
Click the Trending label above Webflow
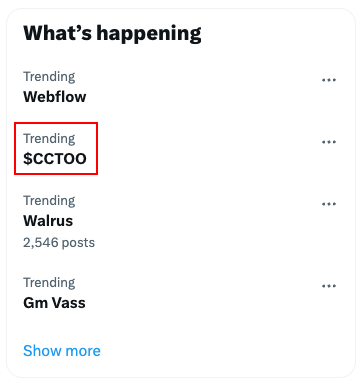pyautogui.click(x=49, y=77)
